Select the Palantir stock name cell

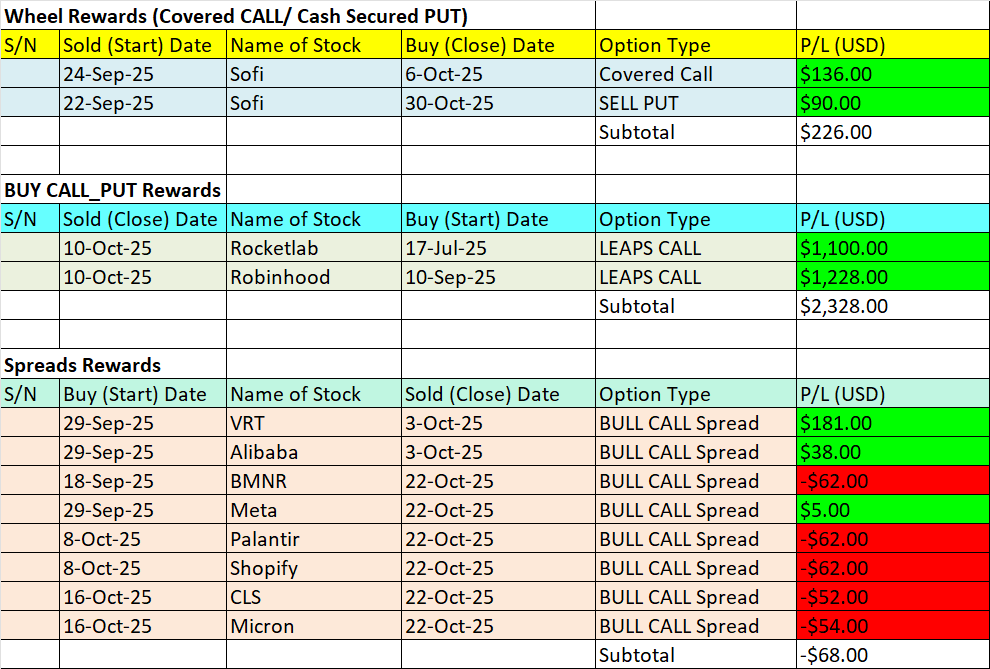[x=313, y=539]
